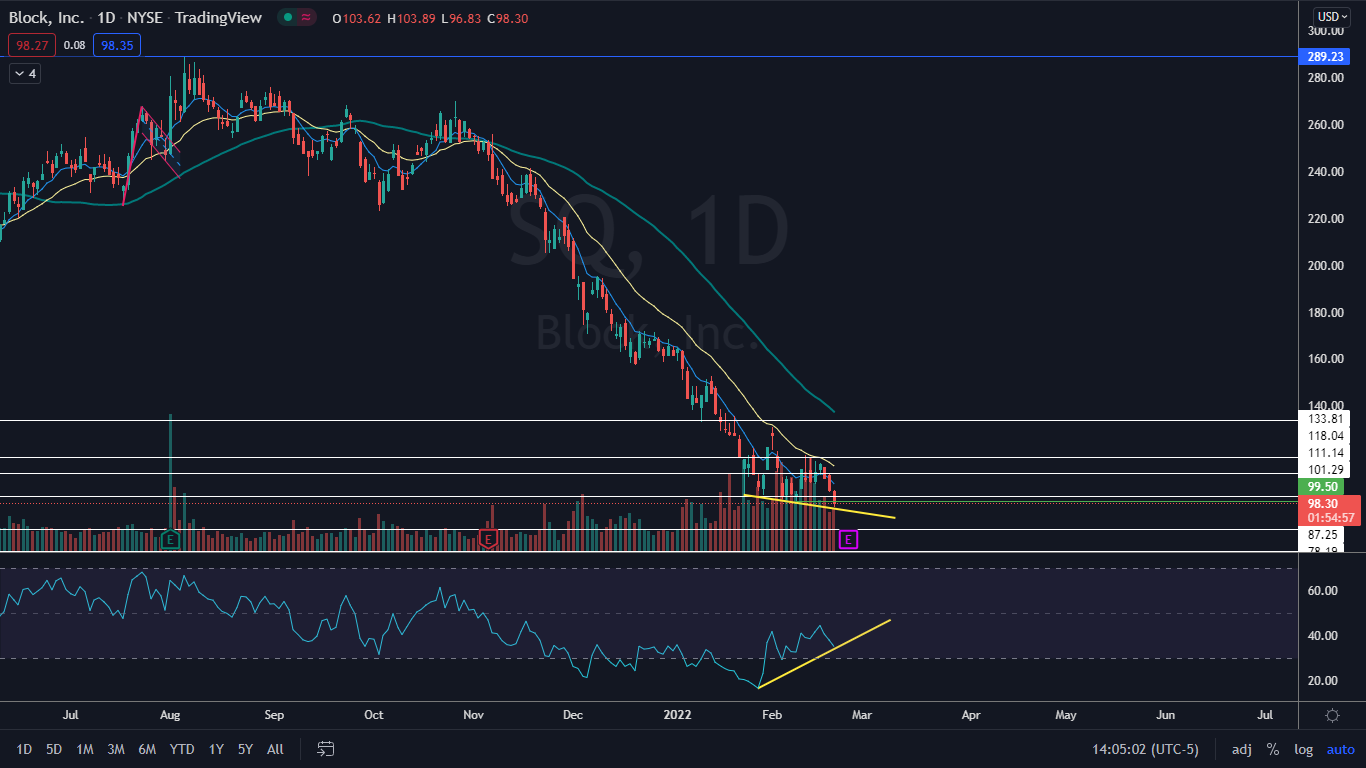Toggle adjusted data with adj

(1241, 749)
